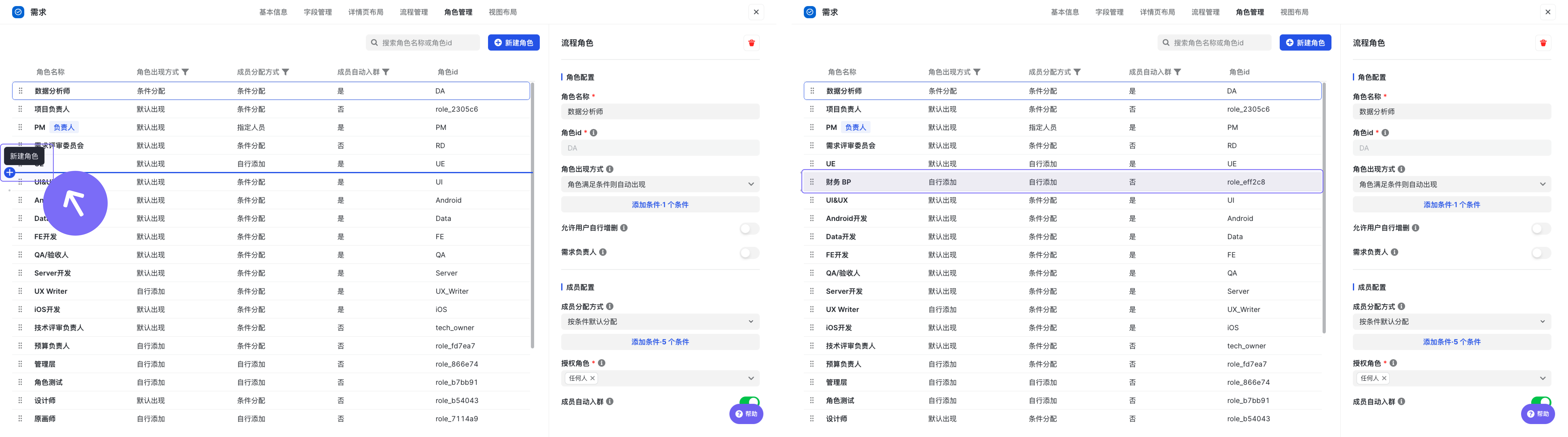Remove the 任何人 tag in left window
The image size is (1568, 437).
(x=592, y=379)
